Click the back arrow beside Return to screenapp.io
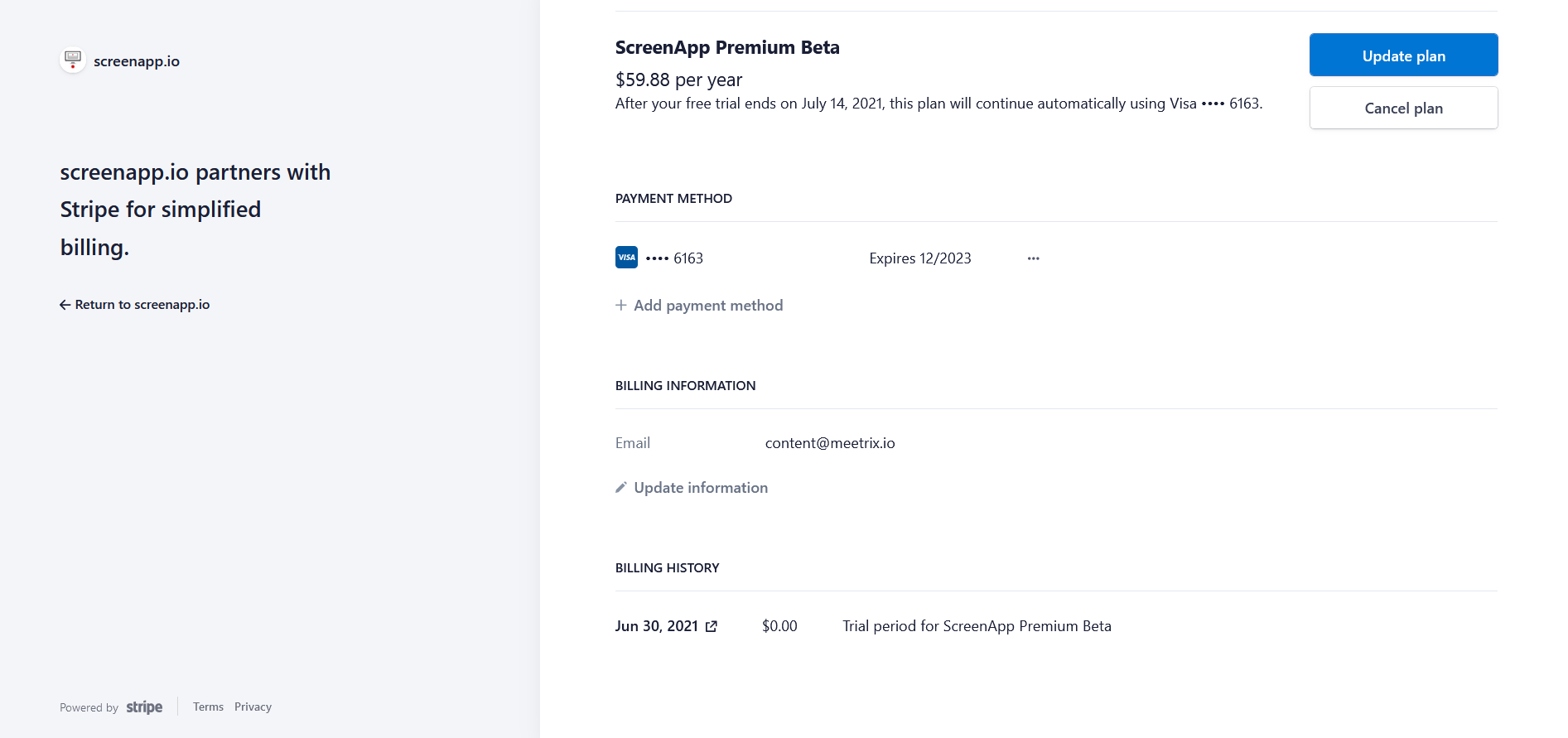The image size is (1568, 738). click(65, 305)
